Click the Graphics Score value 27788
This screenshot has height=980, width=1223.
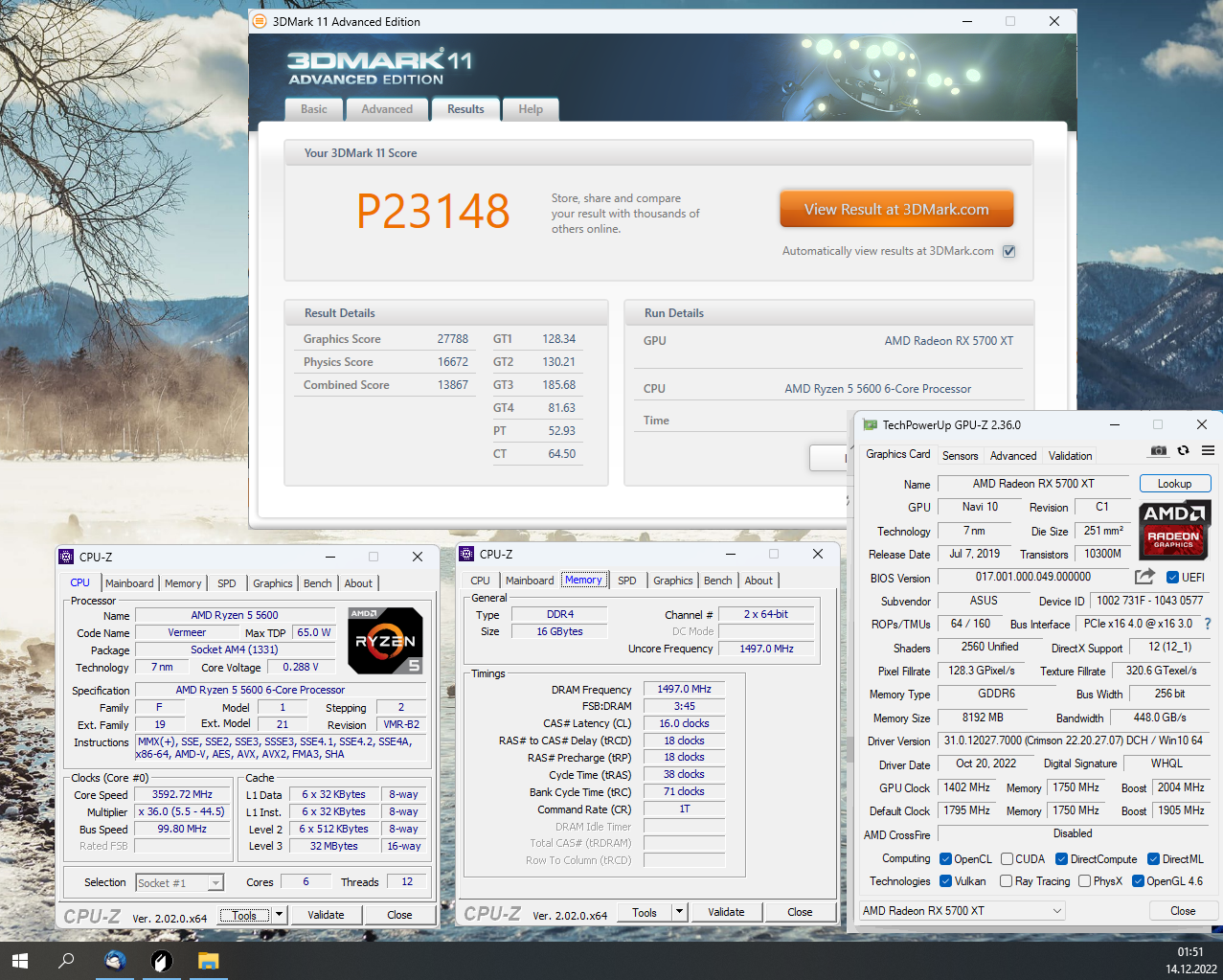(453, 339)
